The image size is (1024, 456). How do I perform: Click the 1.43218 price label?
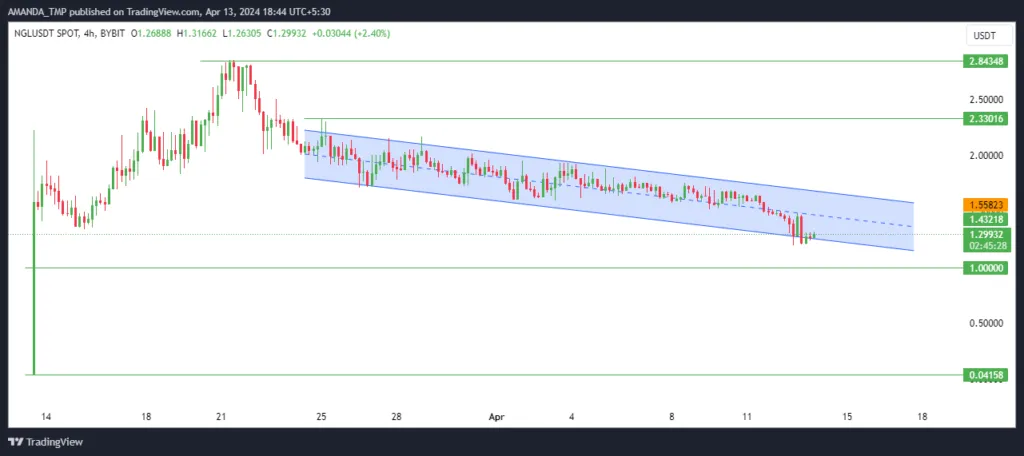coord(987,219)
